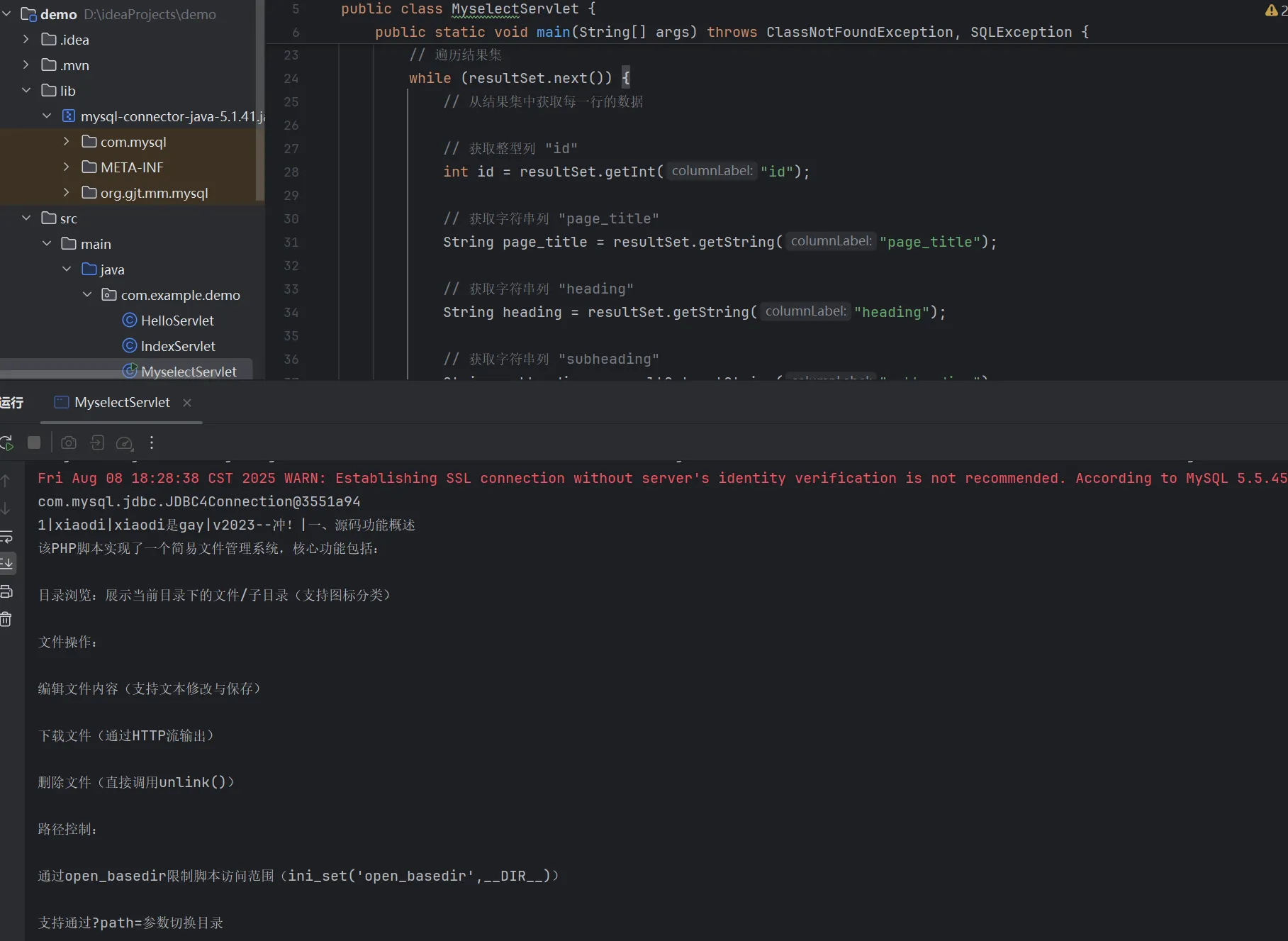Collapse the src folder
The height and width of the screenshot is (941, 1288).
(x=26, y=218)
